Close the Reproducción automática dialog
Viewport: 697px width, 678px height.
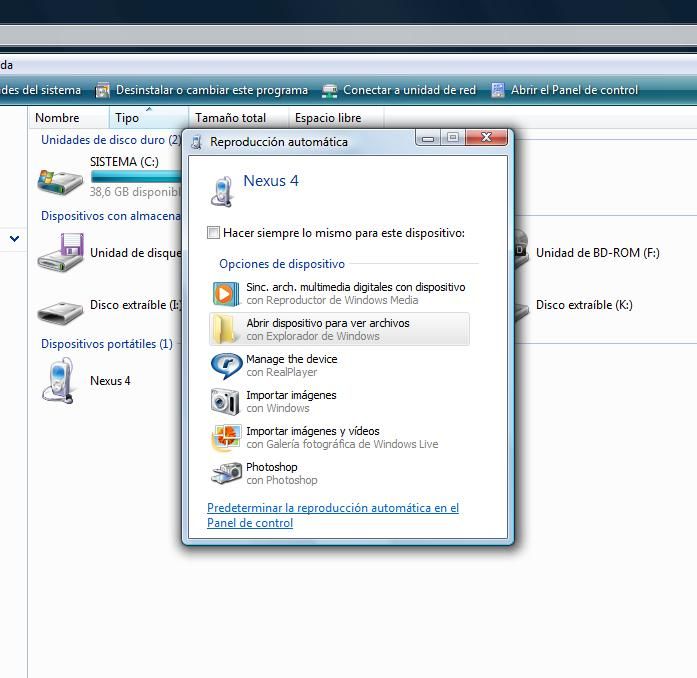coord(486,137)
